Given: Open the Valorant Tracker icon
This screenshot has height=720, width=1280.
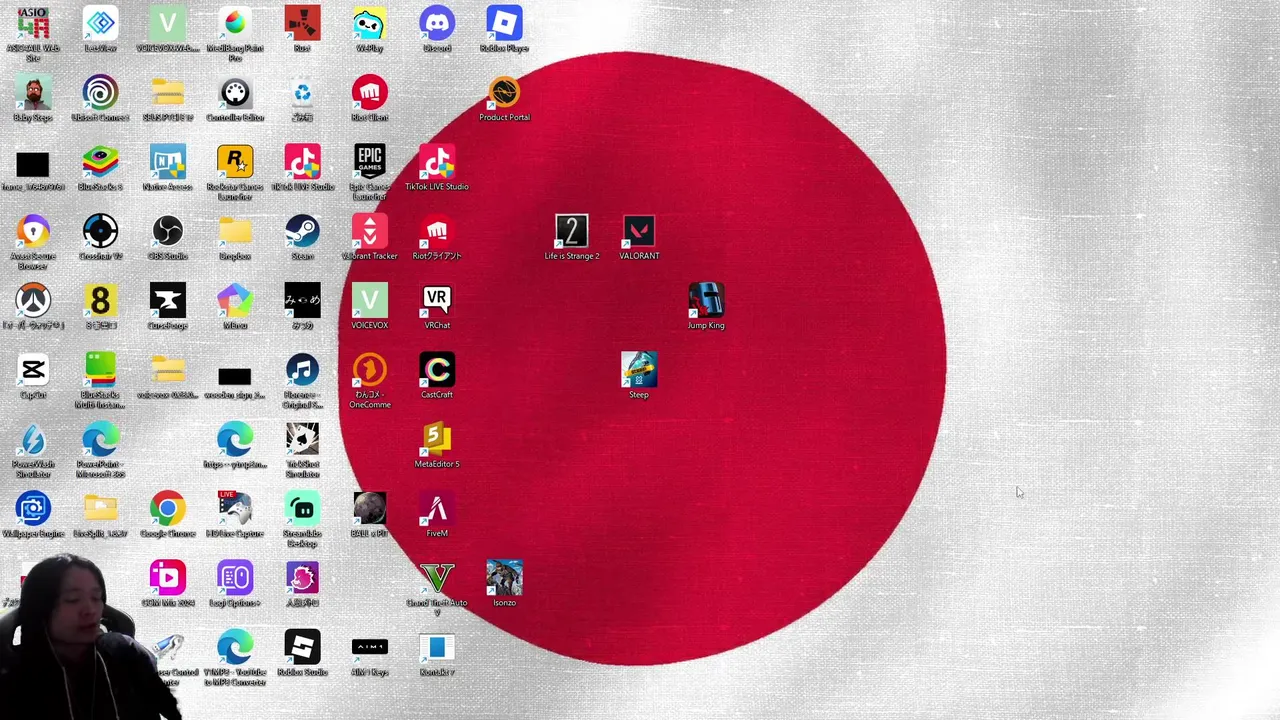Looking at the screenshot, I should [x=370, y=232].
